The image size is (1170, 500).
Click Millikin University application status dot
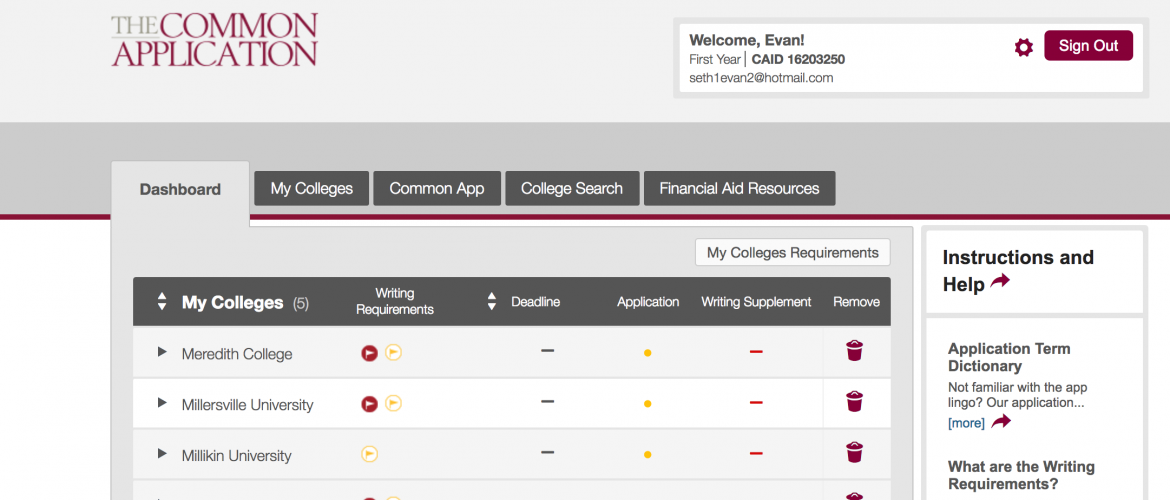click(647, 454)
